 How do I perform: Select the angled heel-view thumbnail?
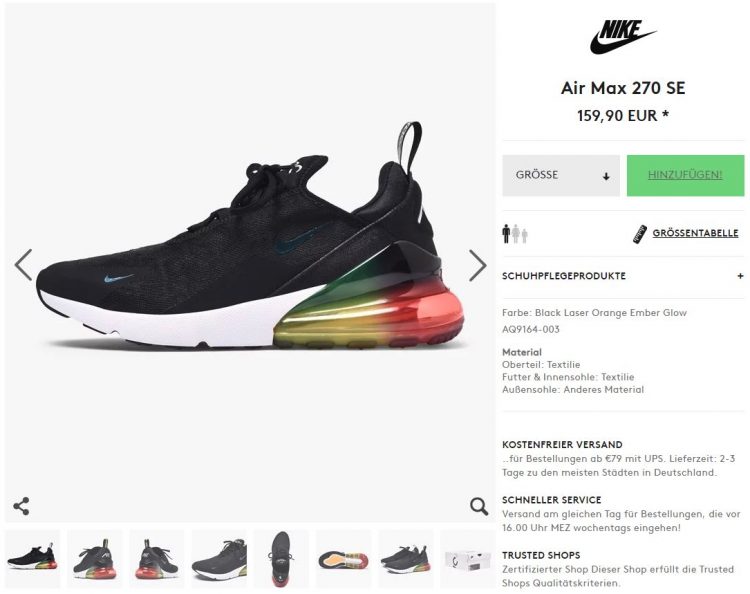[95, 559]
